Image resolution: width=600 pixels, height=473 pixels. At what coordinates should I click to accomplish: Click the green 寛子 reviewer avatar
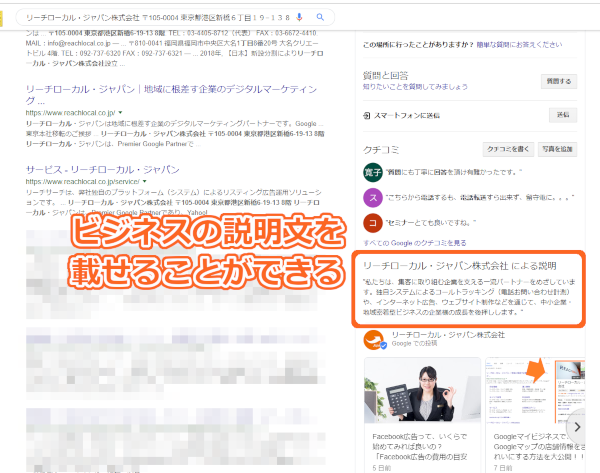point(372,172)
